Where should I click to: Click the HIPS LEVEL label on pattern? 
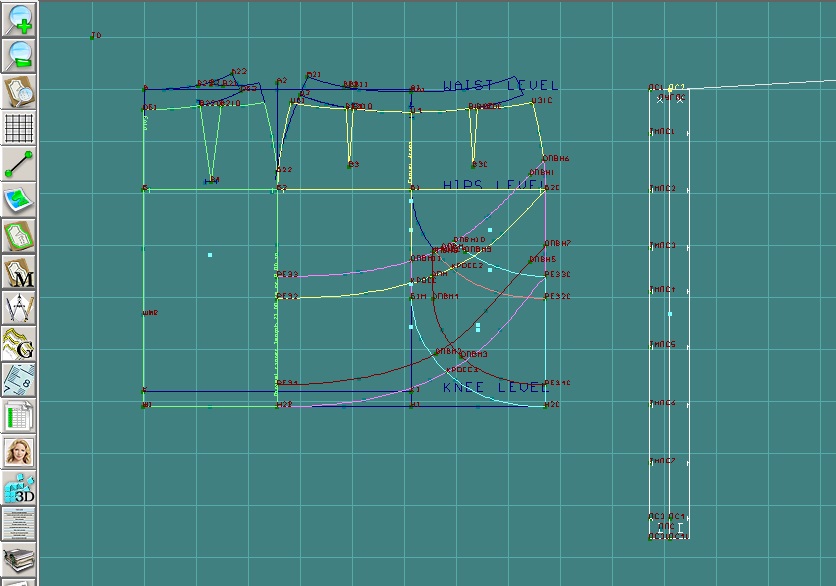point(491,187)
